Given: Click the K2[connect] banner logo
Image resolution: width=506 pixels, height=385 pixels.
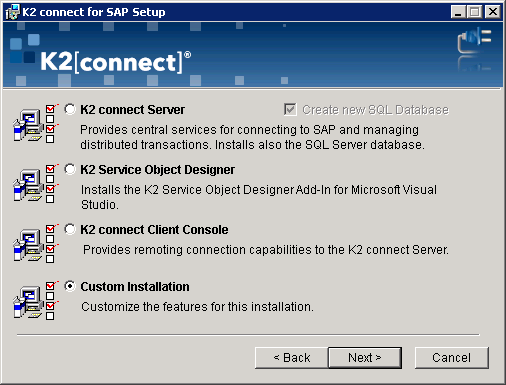Looking at the screenshot, I should point(115,62).
